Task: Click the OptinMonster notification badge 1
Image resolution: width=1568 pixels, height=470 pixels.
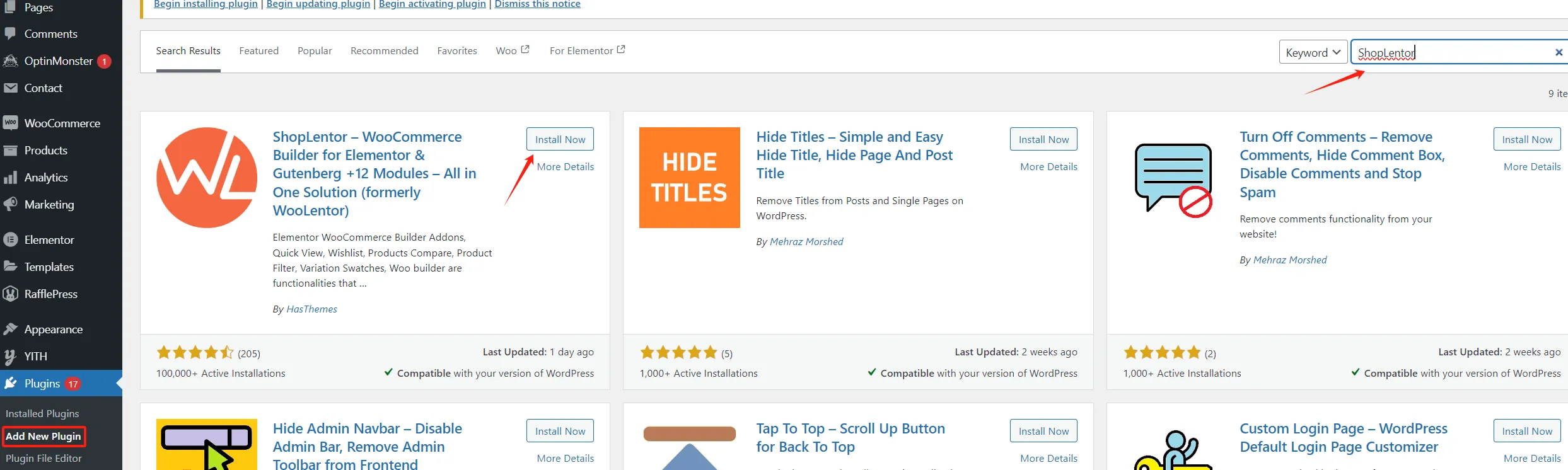Action: pyautogui.click(x=104, y=61)
